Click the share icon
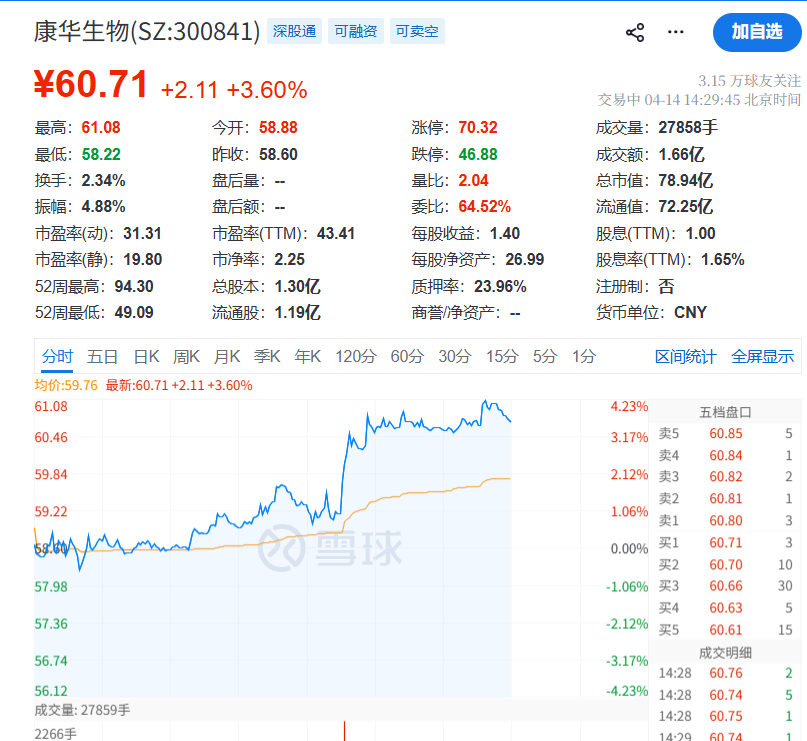 tap(635, 31)
